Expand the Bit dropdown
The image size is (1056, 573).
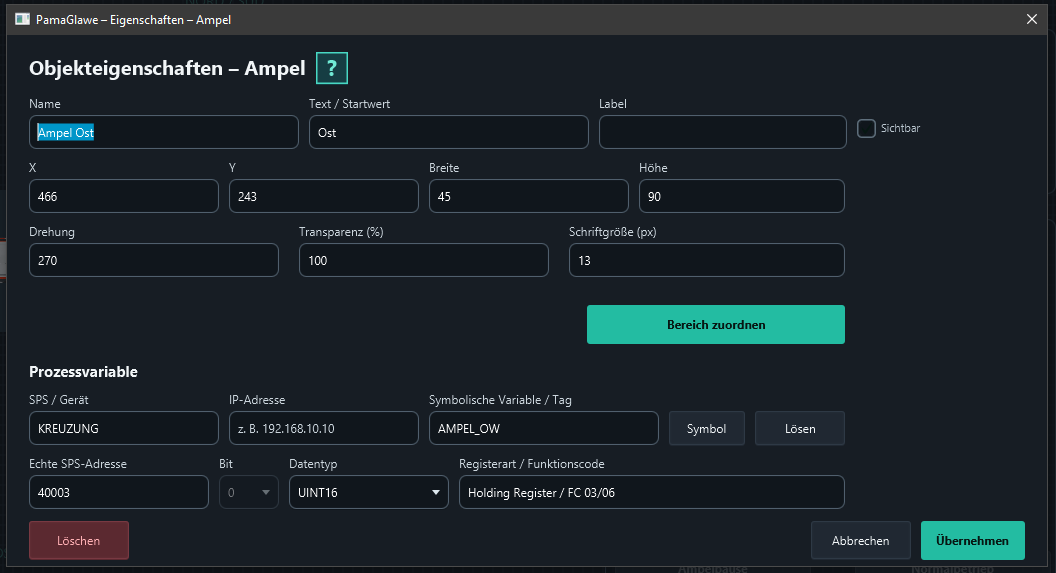[249, 492]
